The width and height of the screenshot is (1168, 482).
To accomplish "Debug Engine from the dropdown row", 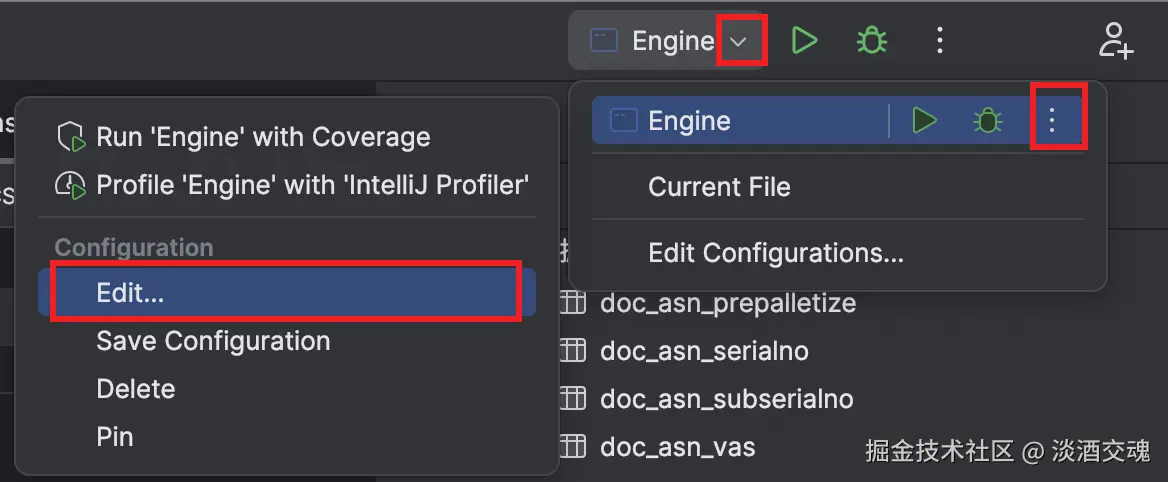I will [x=988, y=121].
